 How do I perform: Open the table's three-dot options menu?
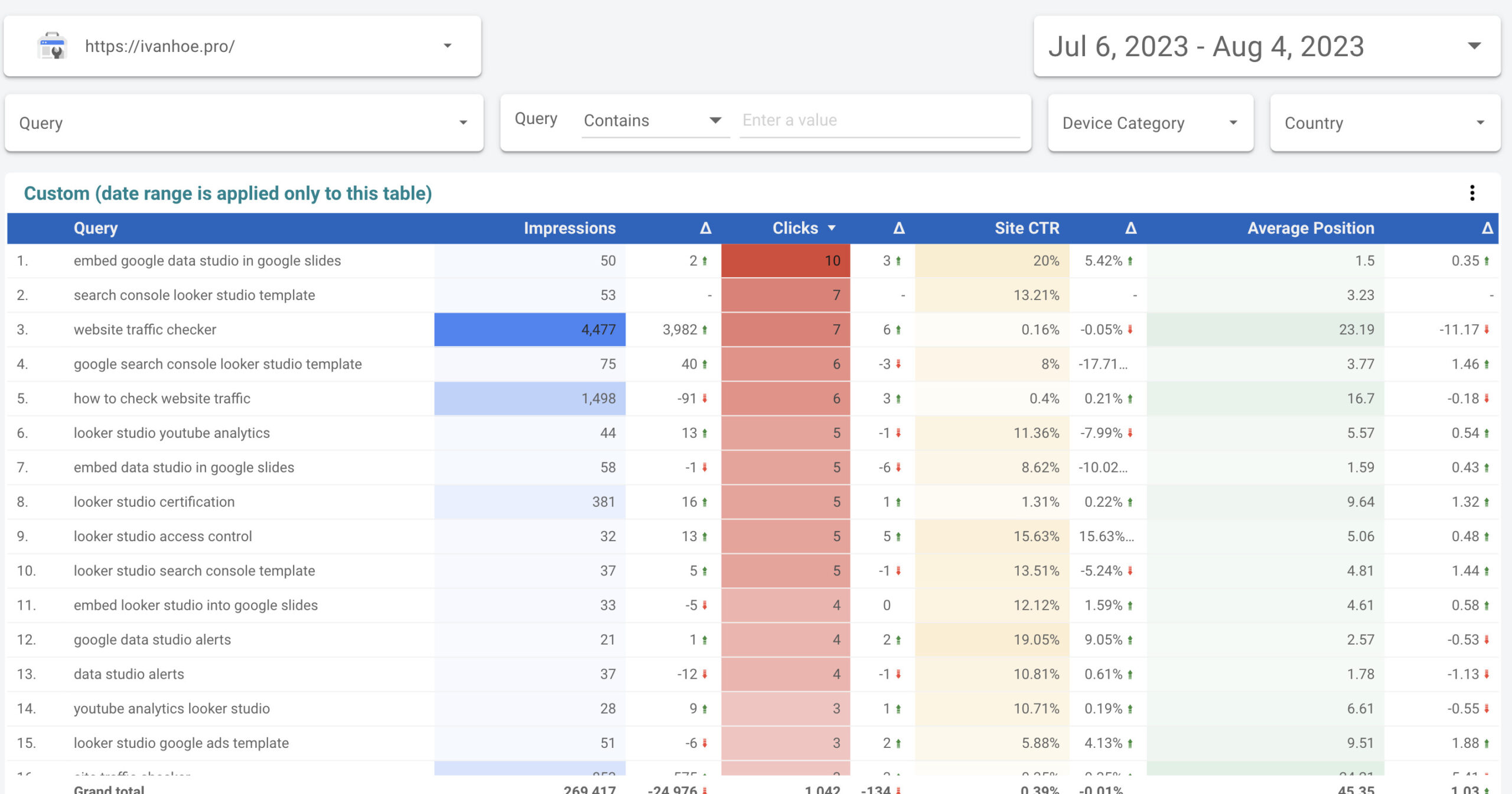1472,193
